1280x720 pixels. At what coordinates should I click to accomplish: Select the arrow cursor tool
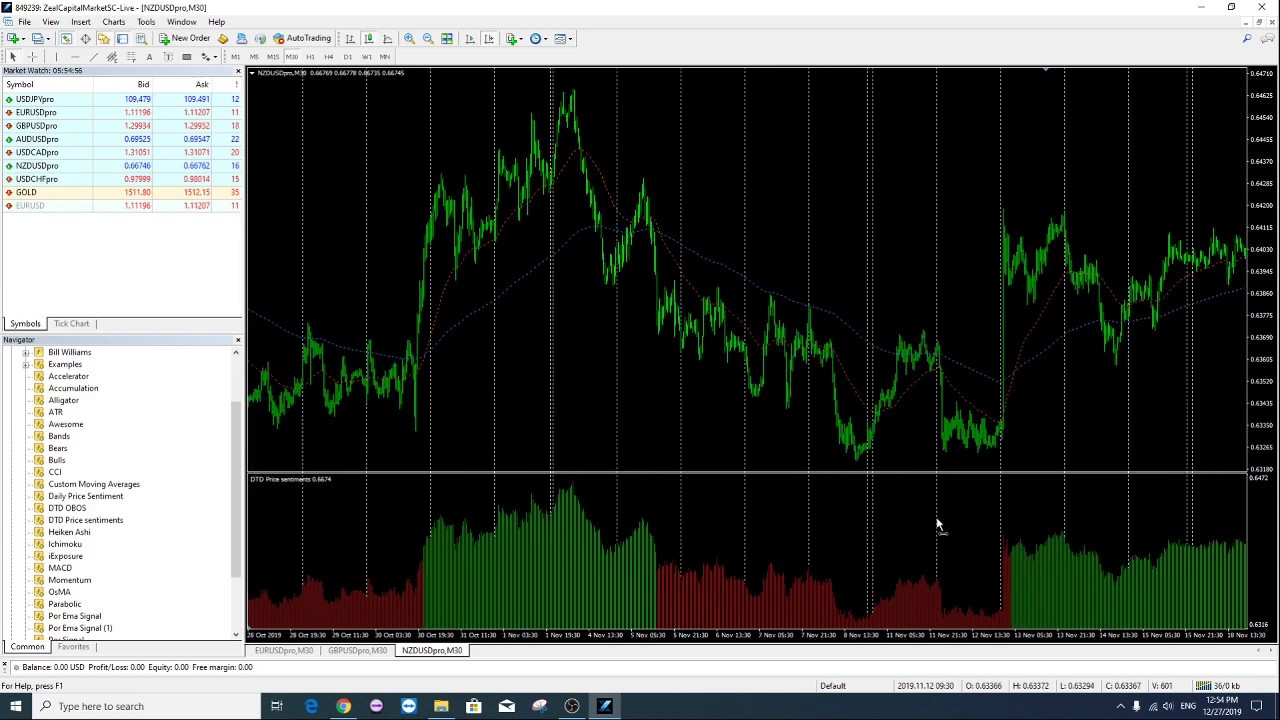13,57
